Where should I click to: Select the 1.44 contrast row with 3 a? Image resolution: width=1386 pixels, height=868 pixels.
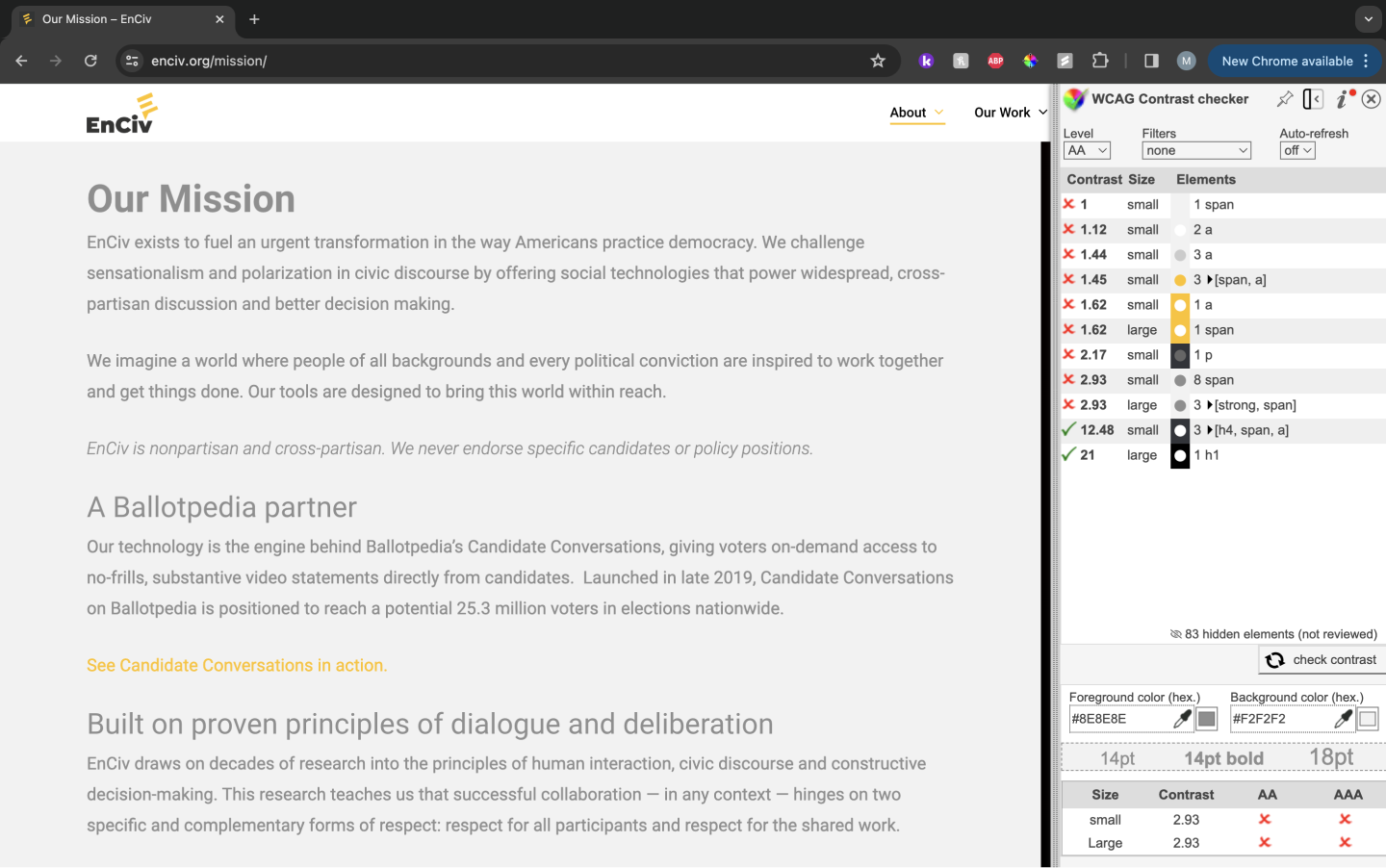pos(1222,255)
